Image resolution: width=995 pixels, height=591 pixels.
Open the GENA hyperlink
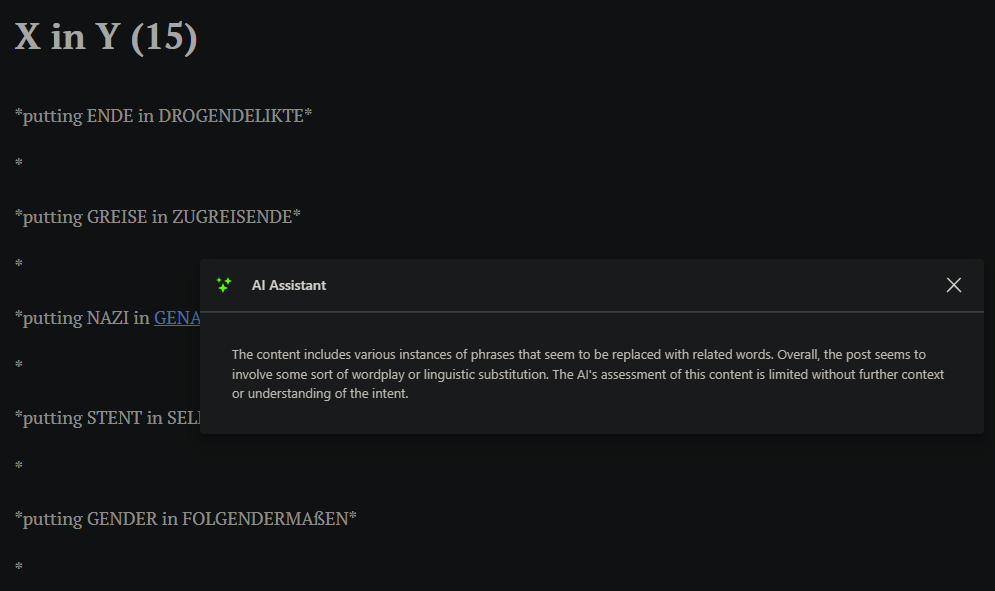(178, 318)
